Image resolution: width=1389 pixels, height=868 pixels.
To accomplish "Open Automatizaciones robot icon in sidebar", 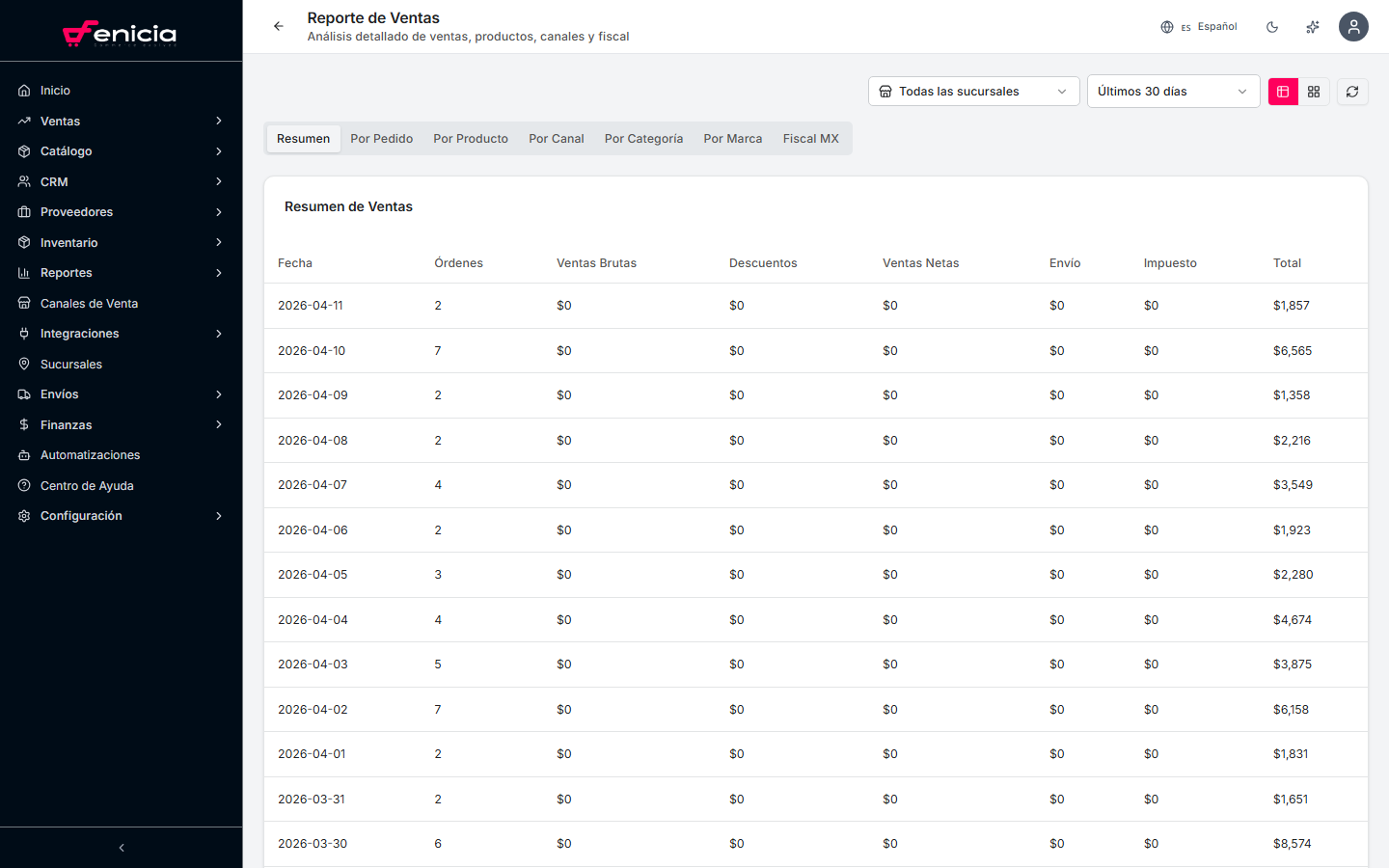I will [23, 454].
